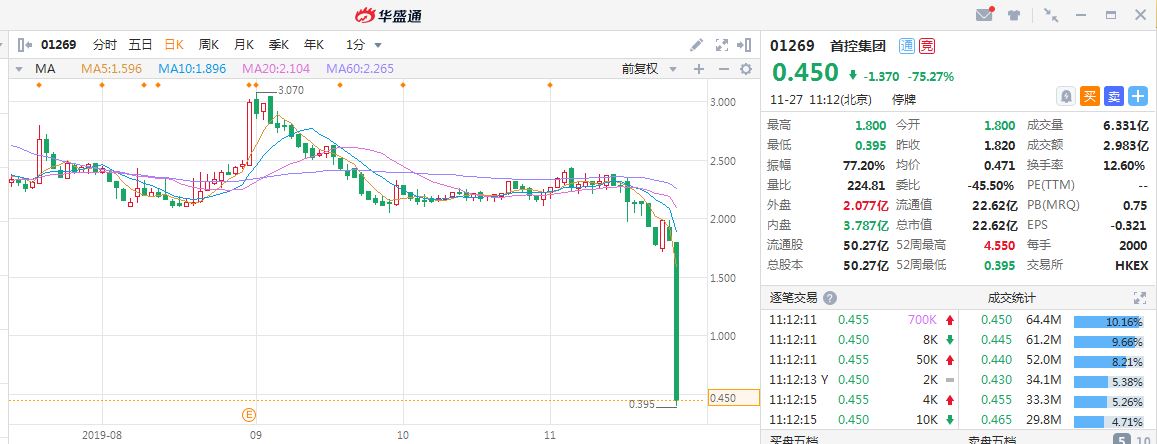Viewport: 1157px width, 444px height.
Task: Open the chart settings gear
Action: (746, 69)
